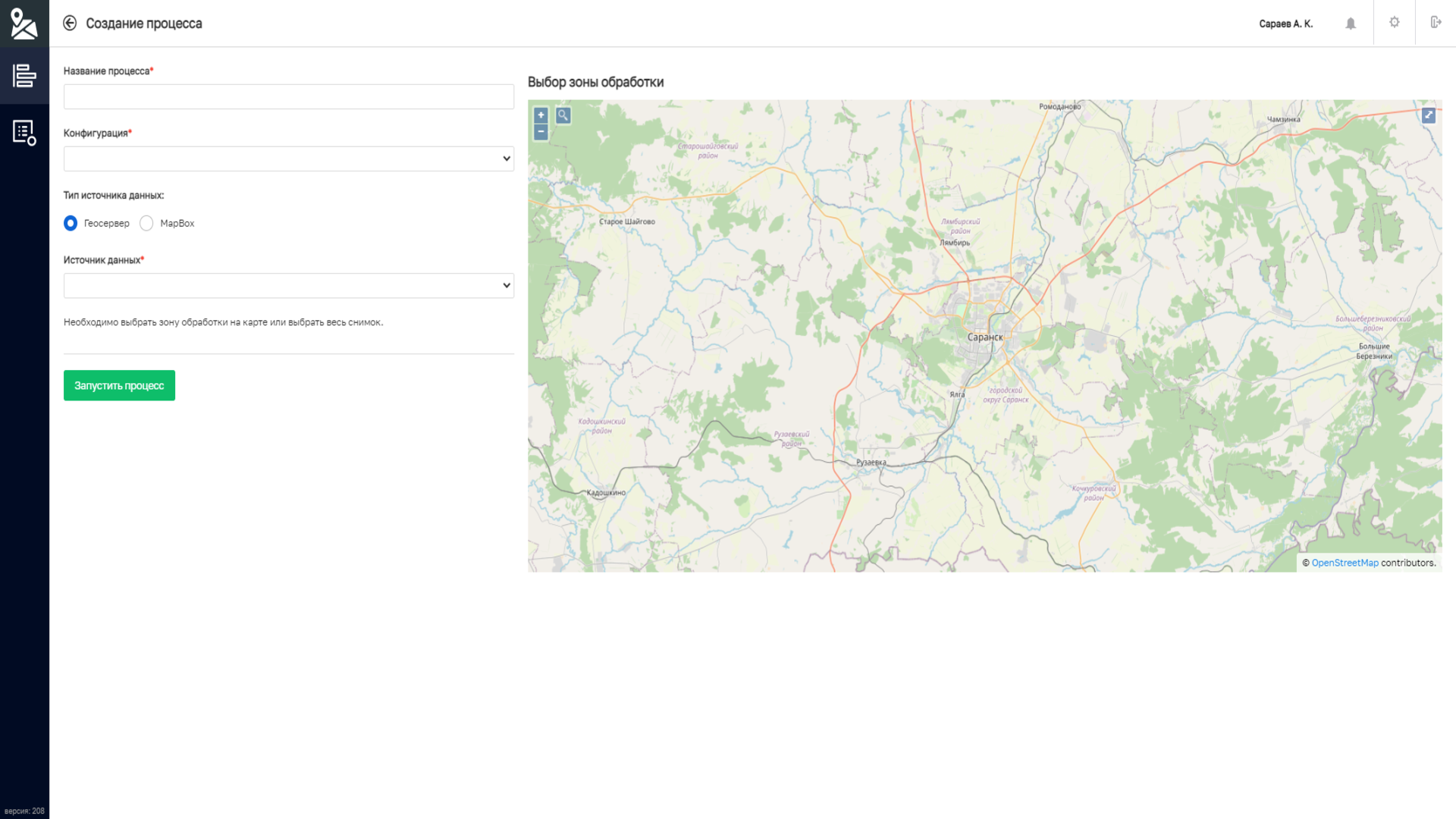Click the Выбор зоны обработки heading

595,82
